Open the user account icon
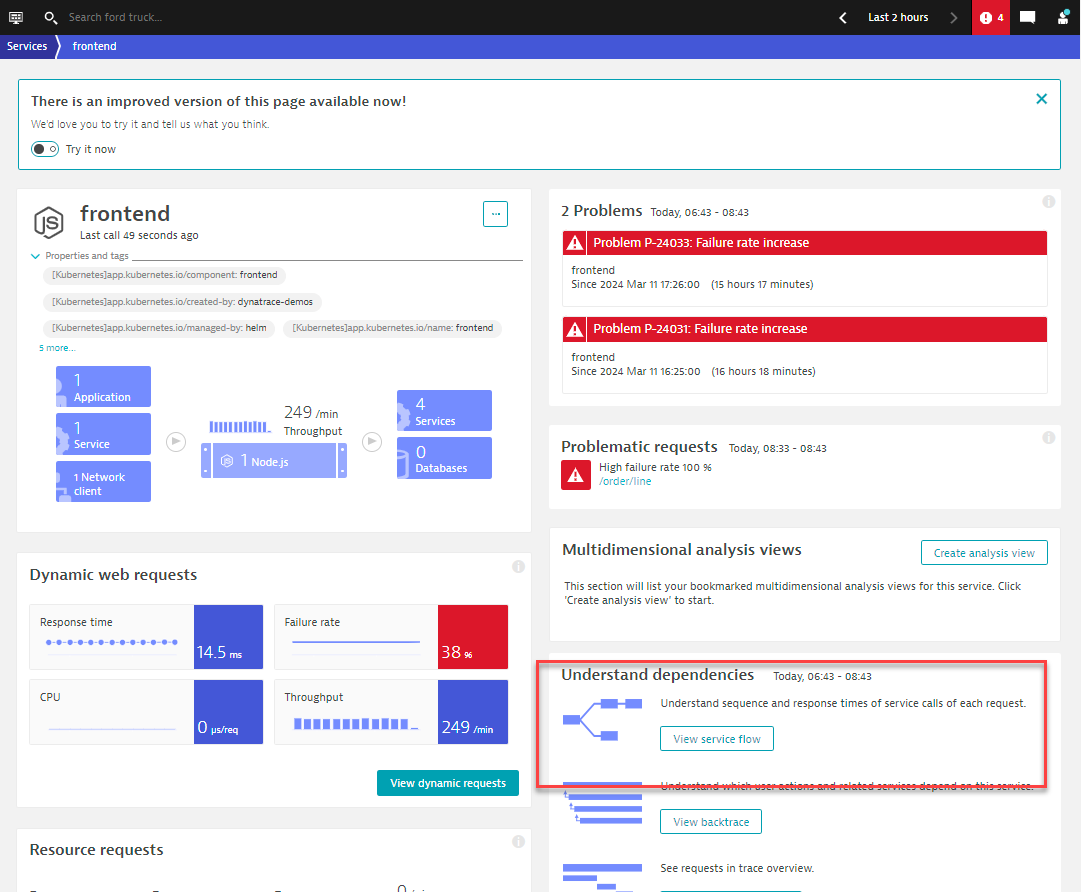The height and width of the screenshot is (892, 1081). [1063, 17]
